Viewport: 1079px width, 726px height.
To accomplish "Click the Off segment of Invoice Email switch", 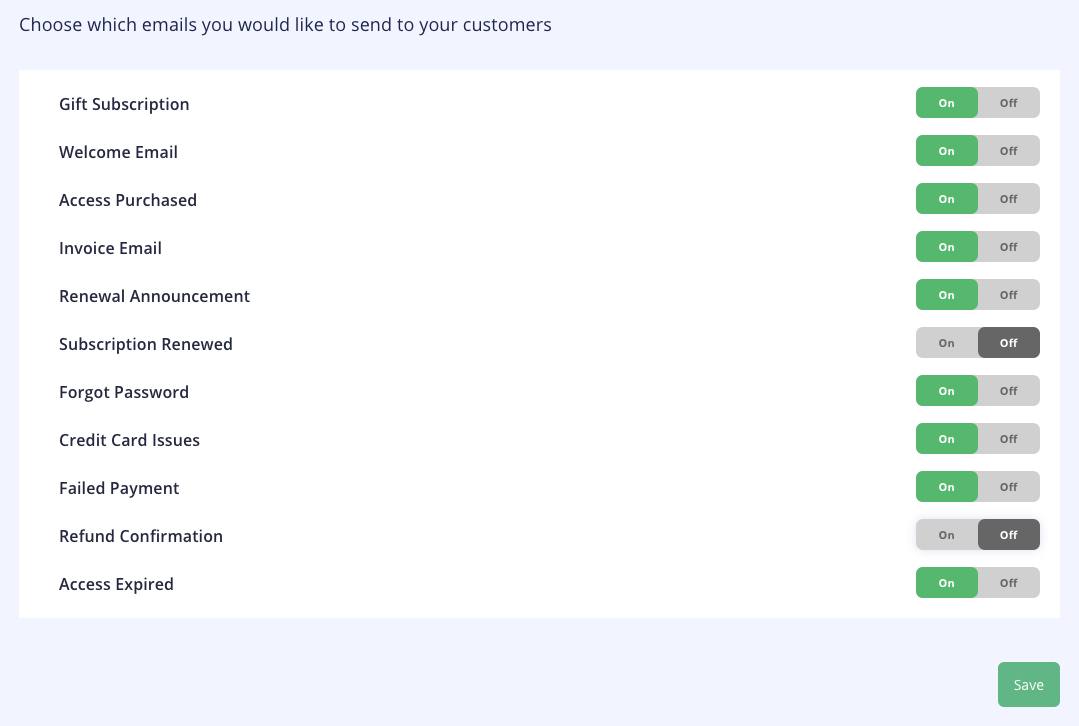I will pyautogui.click(x=1008, y=246).
